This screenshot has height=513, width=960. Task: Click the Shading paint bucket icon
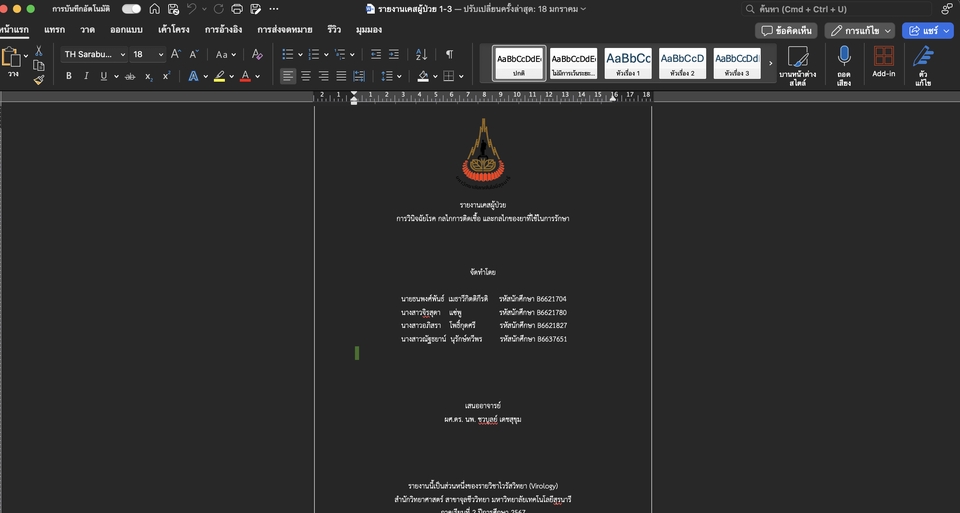pos(423,76)
